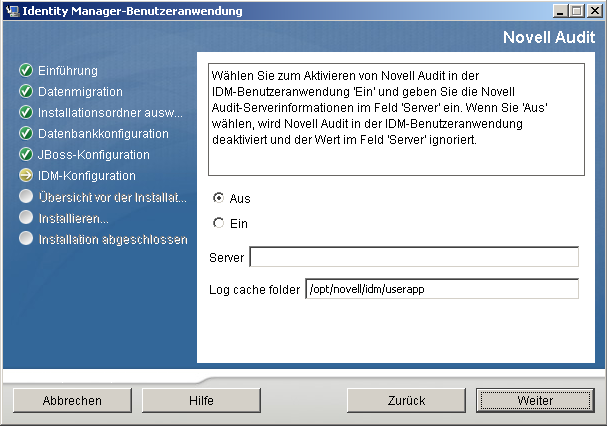607x426 pixels.
Task: Maximize the Identity Manager window
Action: click(x=577, y=11)
